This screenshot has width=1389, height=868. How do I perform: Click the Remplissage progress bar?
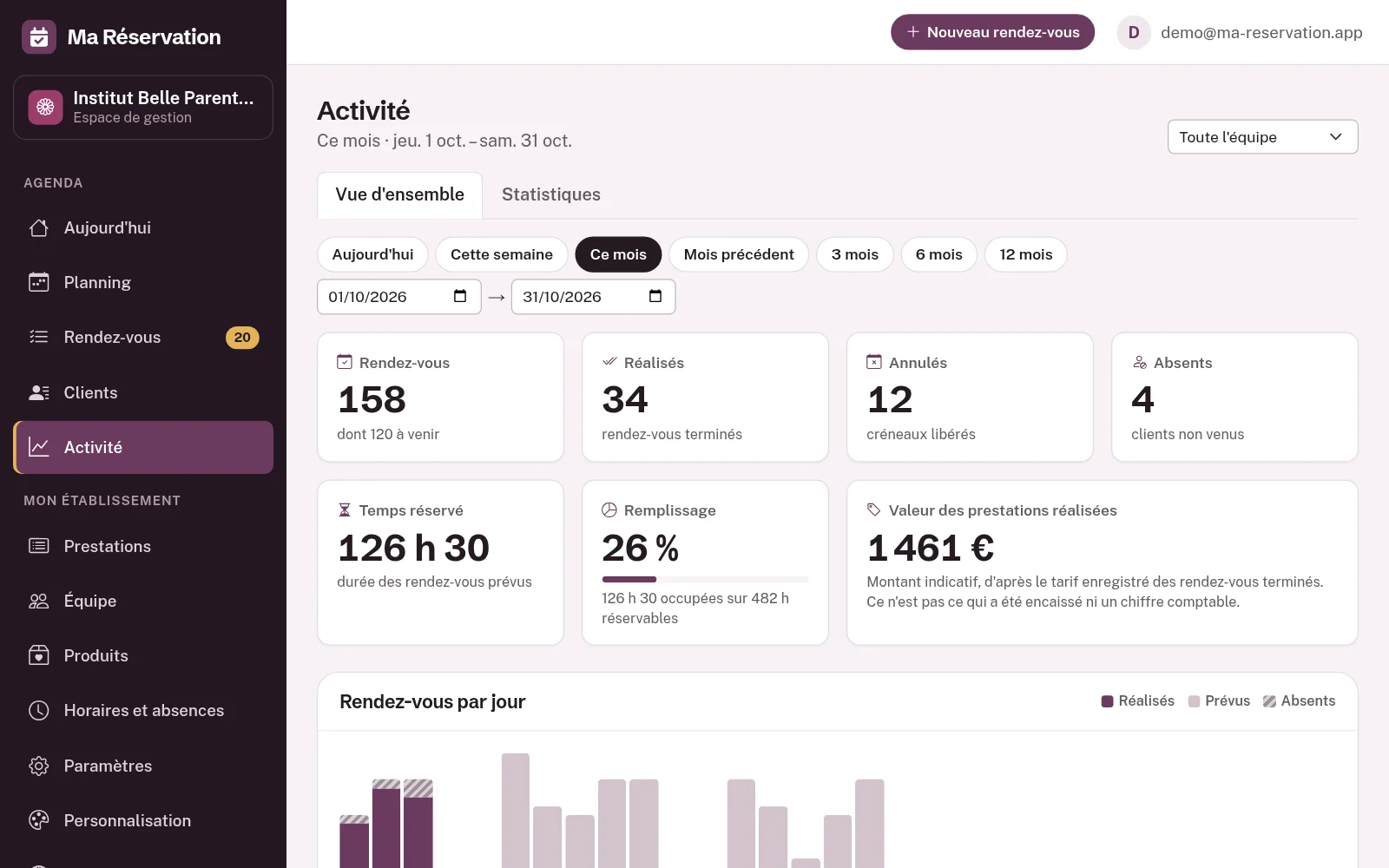(x=705, y=579)
